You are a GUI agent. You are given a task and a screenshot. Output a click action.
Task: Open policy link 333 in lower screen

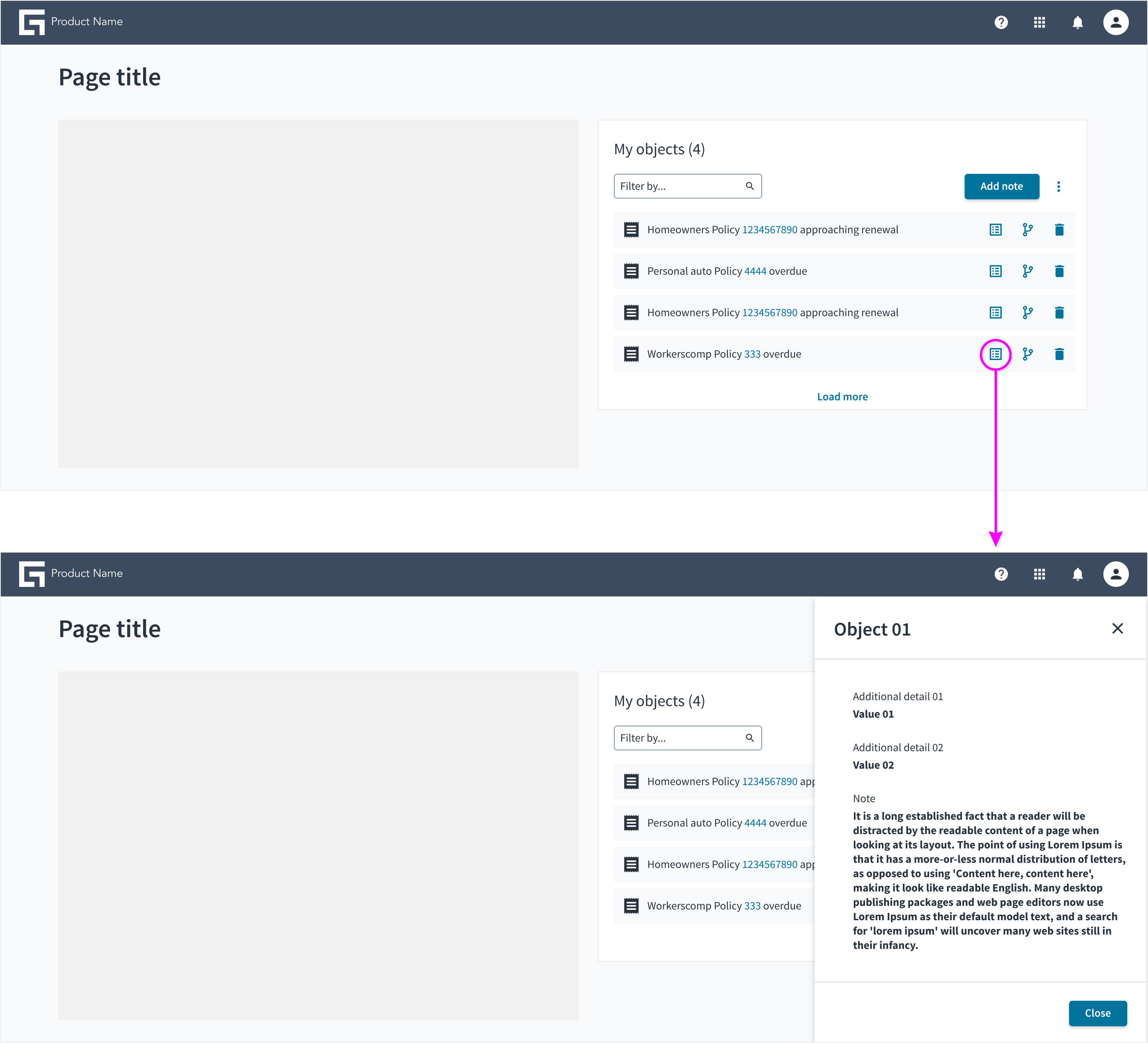click(752, 906)
